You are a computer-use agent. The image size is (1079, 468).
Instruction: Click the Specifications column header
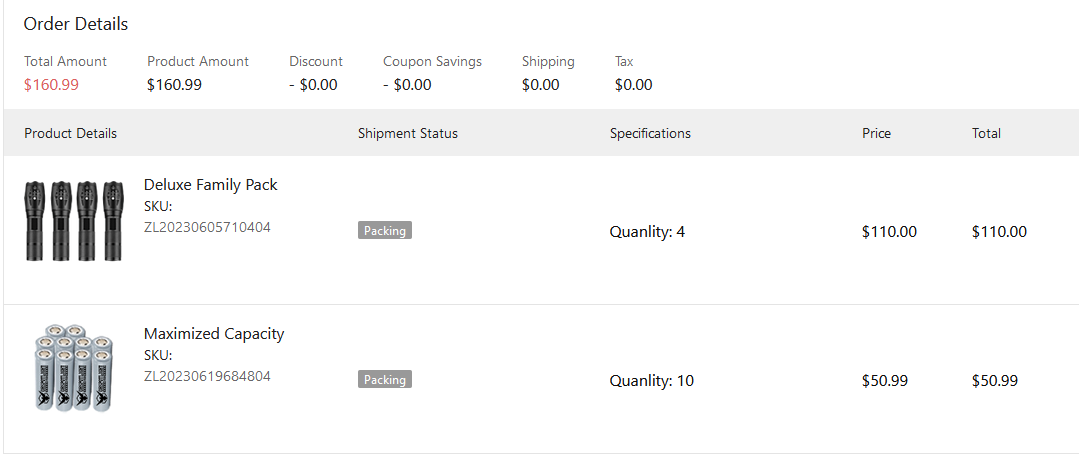point(650,133)
